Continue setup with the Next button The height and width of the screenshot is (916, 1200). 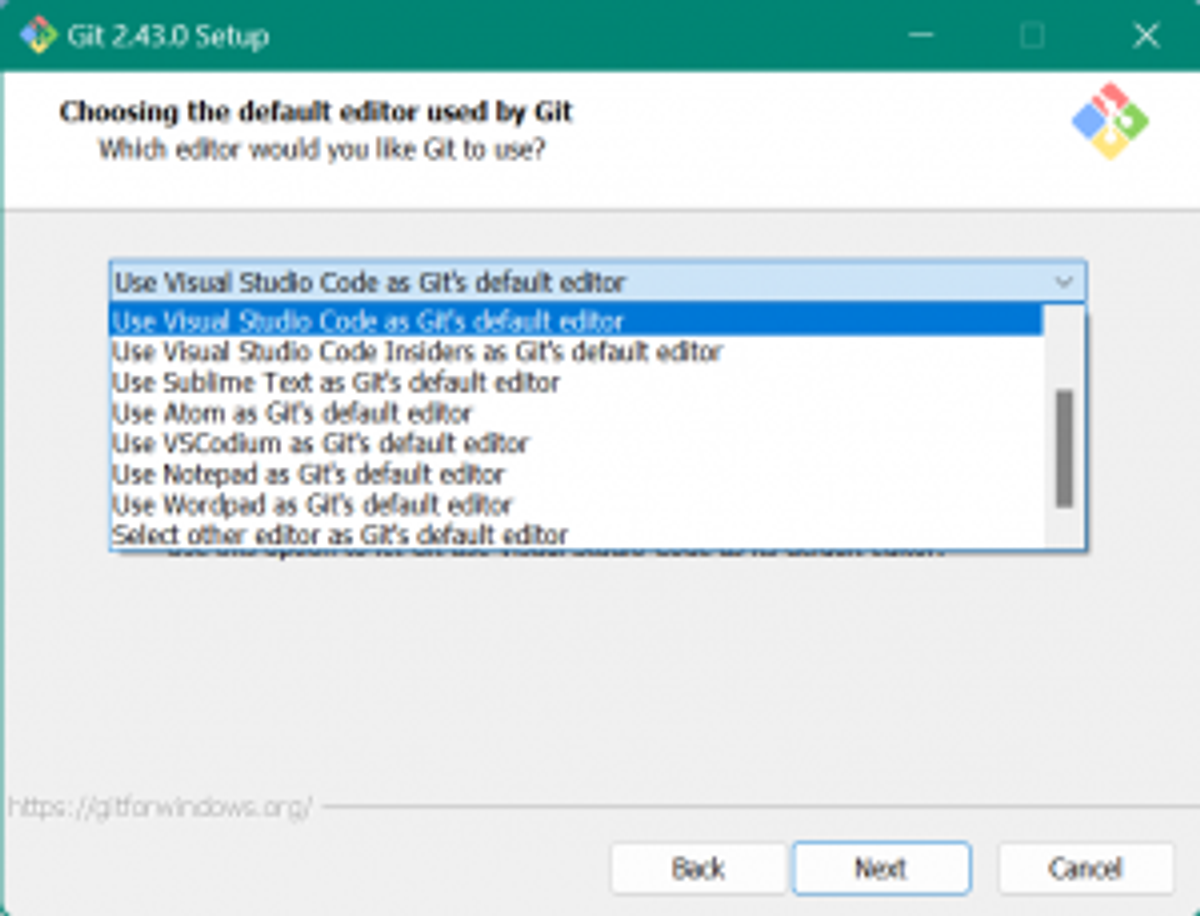[x=881, y=868]
